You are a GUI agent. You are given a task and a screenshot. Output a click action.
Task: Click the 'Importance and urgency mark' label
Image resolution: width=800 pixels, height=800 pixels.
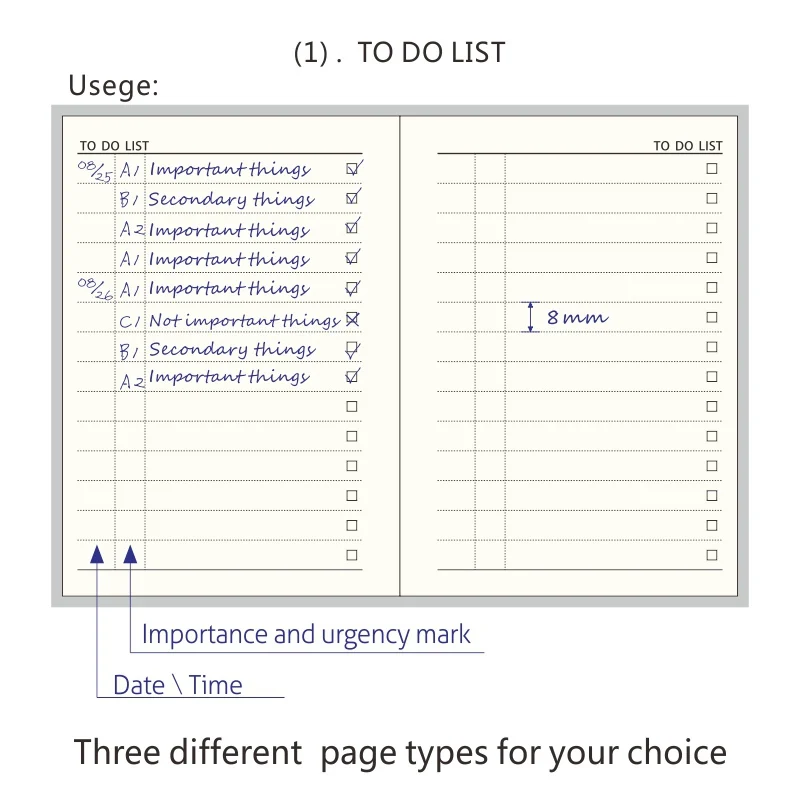(x=306, y=635)
